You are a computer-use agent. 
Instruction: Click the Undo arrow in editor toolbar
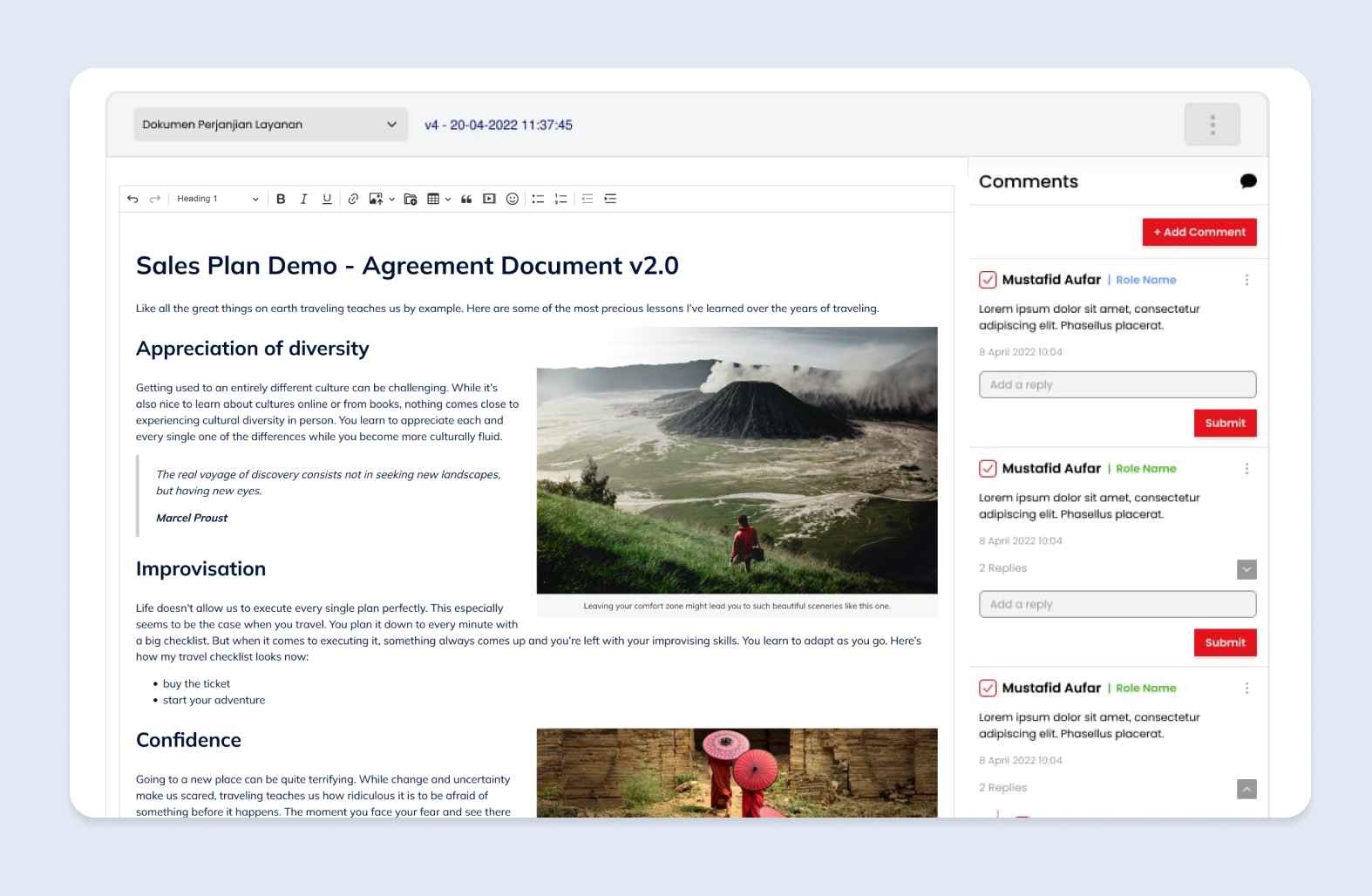[x=132, y=199]
